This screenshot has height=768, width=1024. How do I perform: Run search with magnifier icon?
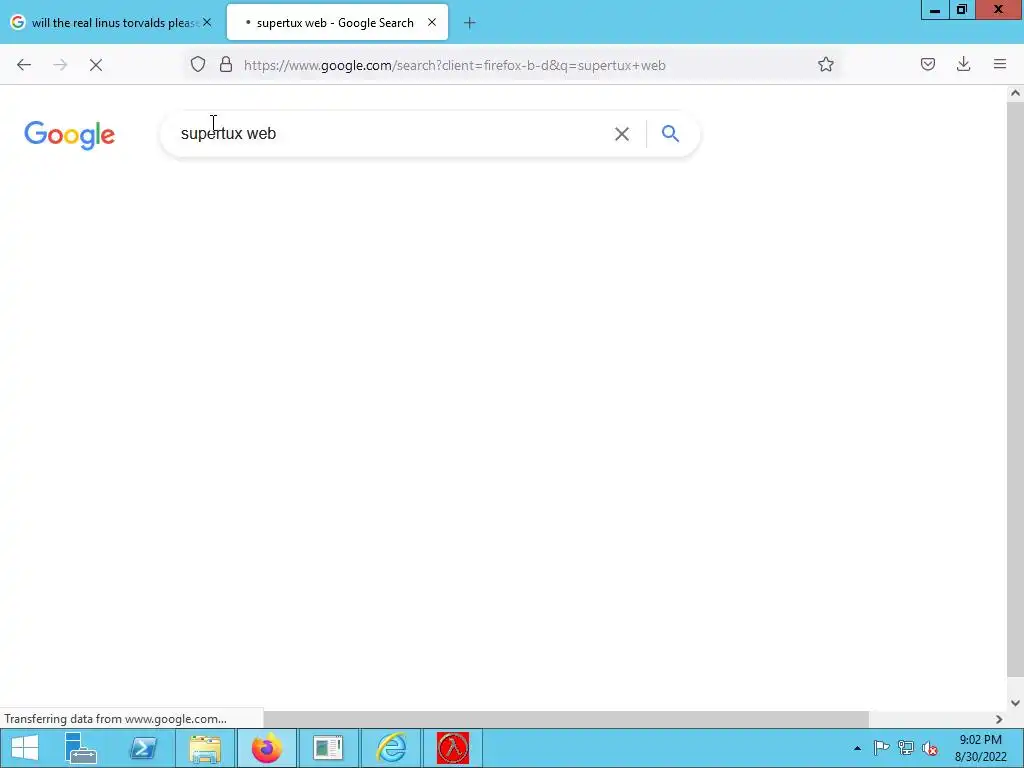click(670, 134)
